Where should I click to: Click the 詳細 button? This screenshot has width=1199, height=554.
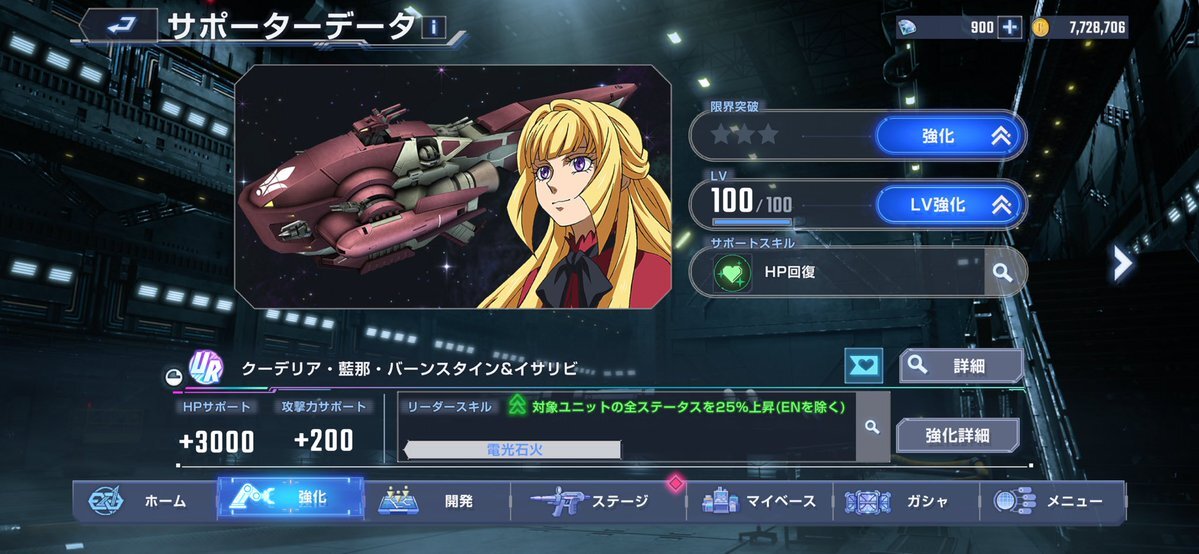click(961, 366)
